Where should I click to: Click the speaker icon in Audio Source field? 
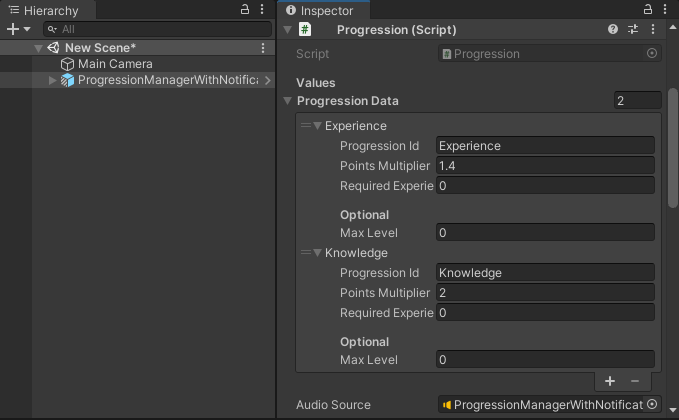[447, 405]
